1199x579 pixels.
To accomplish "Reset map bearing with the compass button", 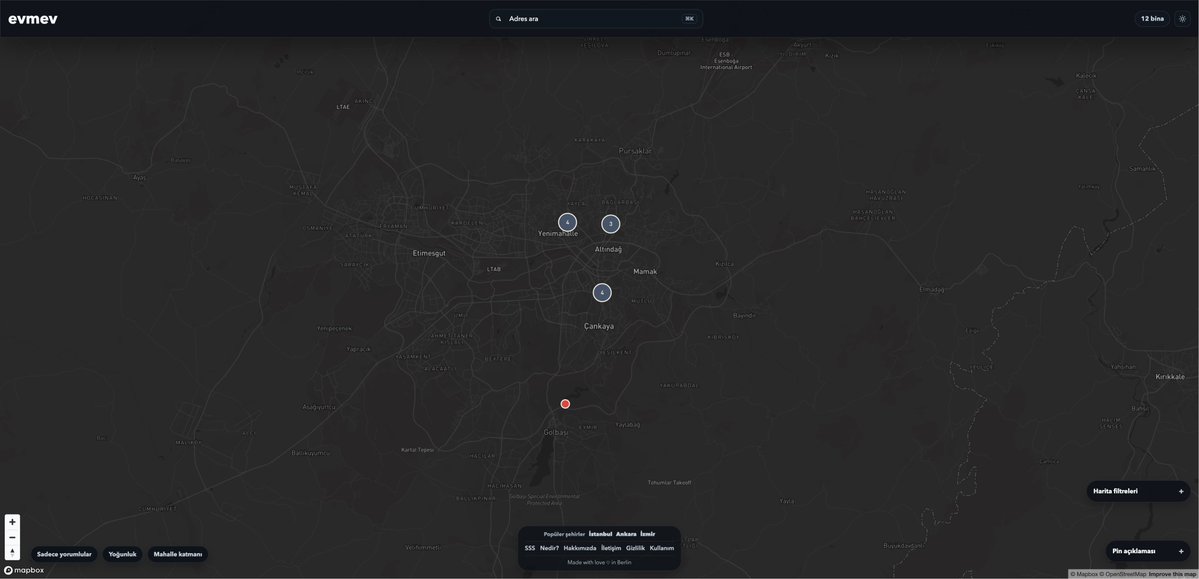I will click(12, 552).
